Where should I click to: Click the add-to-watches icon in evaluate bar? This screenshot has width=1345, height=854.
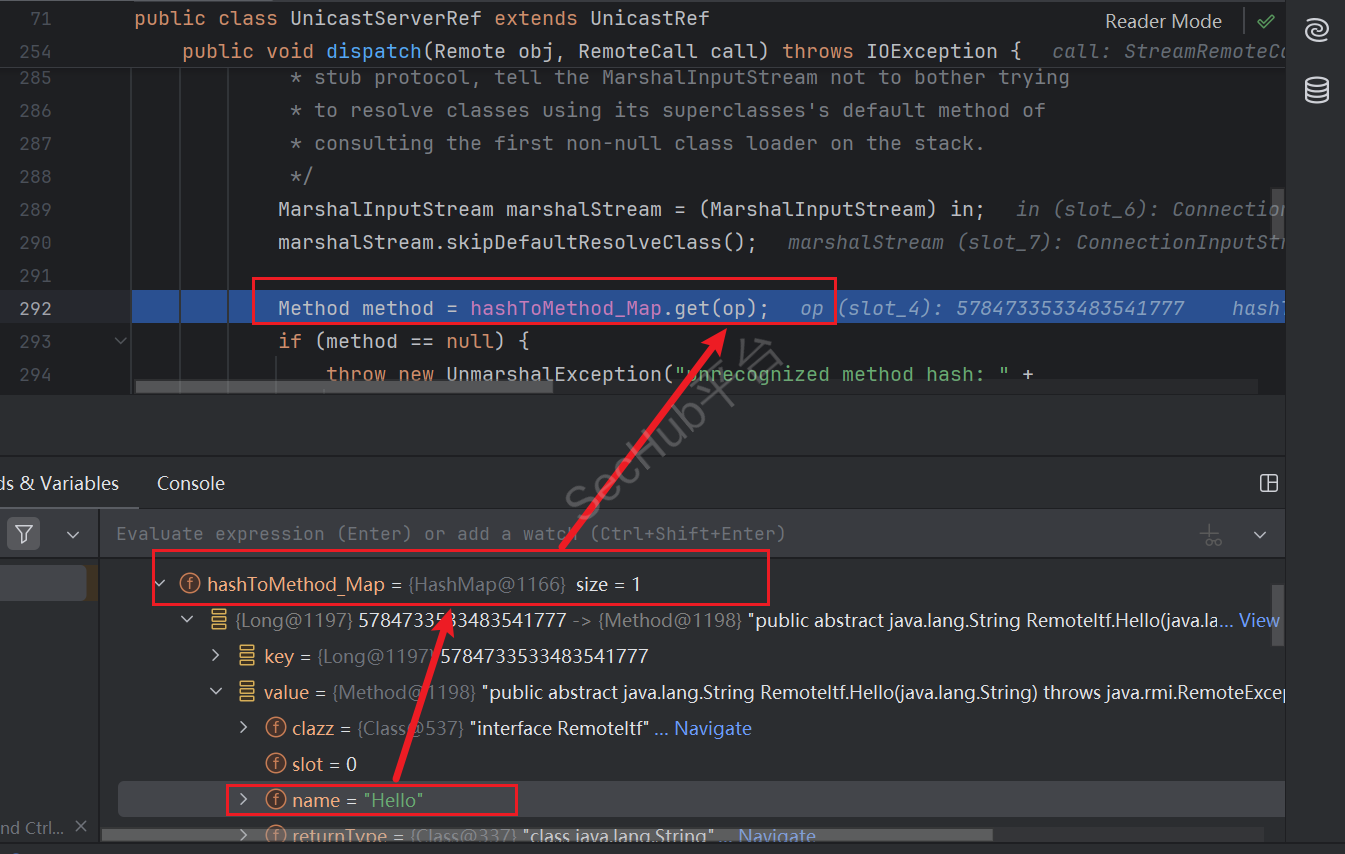[1212, 535]
